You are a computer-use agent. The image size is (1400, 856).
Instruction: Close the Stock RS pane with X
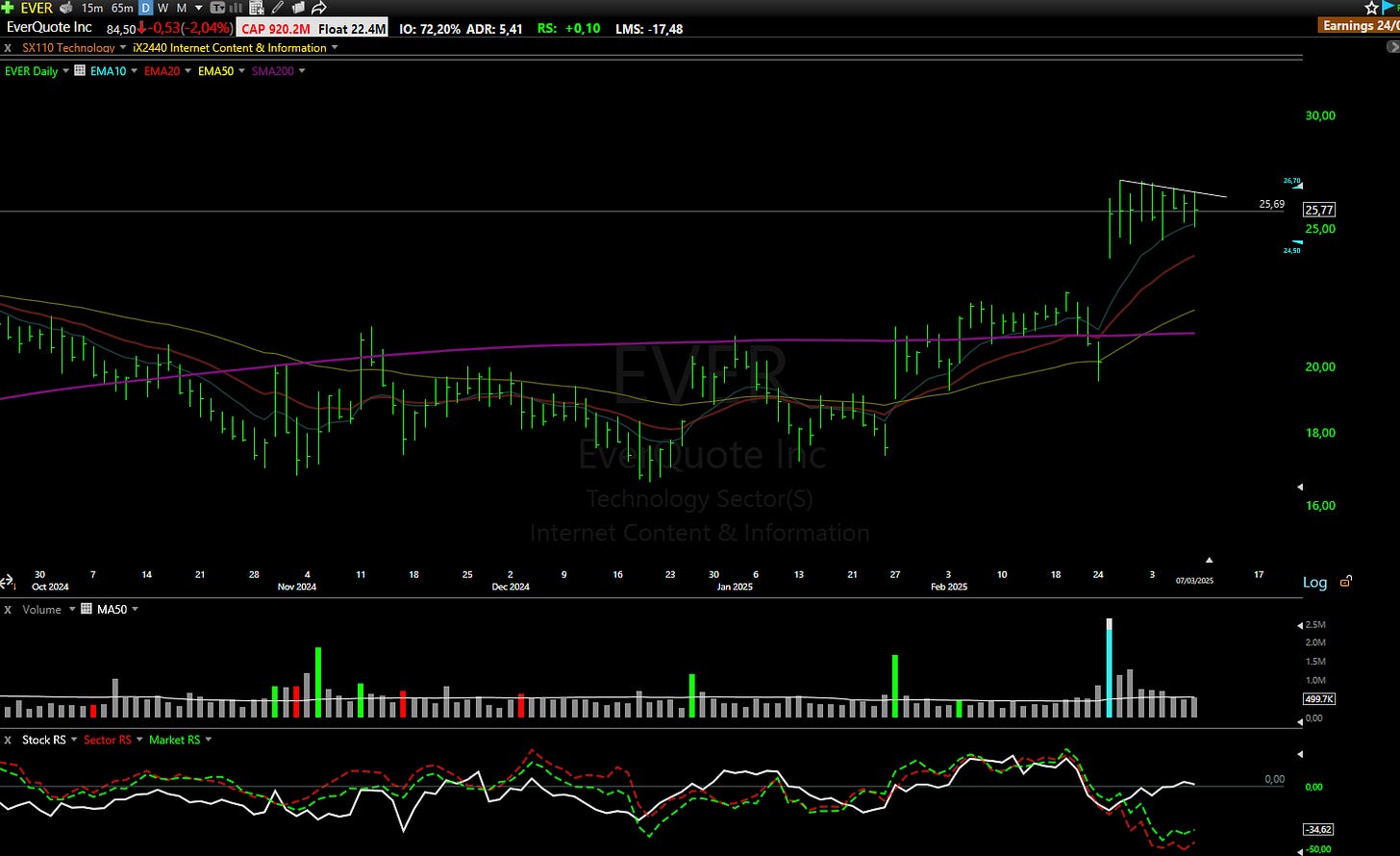[x=8, y=740]
